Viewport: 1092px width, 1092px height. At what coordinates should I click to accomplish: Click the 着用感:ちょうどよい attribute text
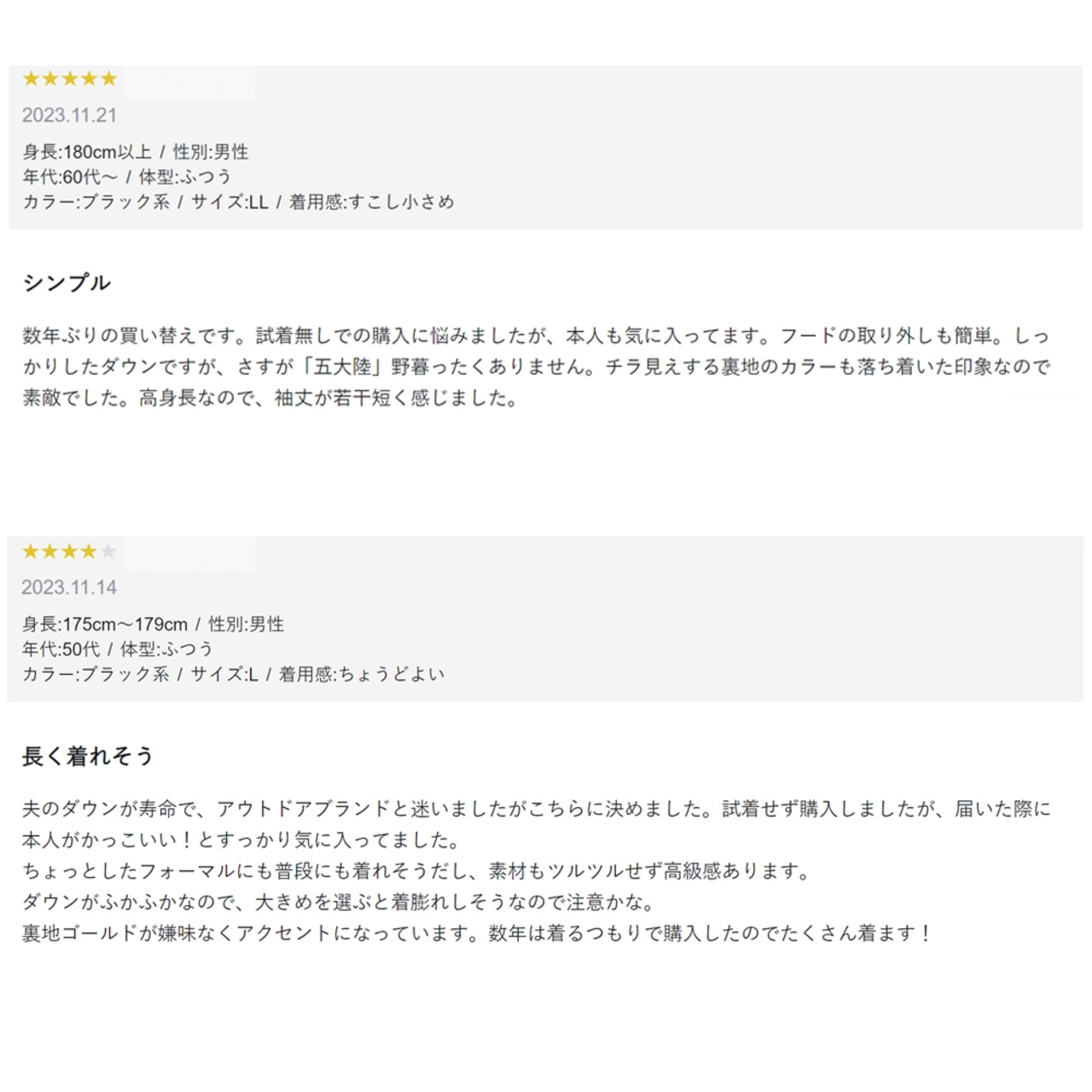click(362, 674)
